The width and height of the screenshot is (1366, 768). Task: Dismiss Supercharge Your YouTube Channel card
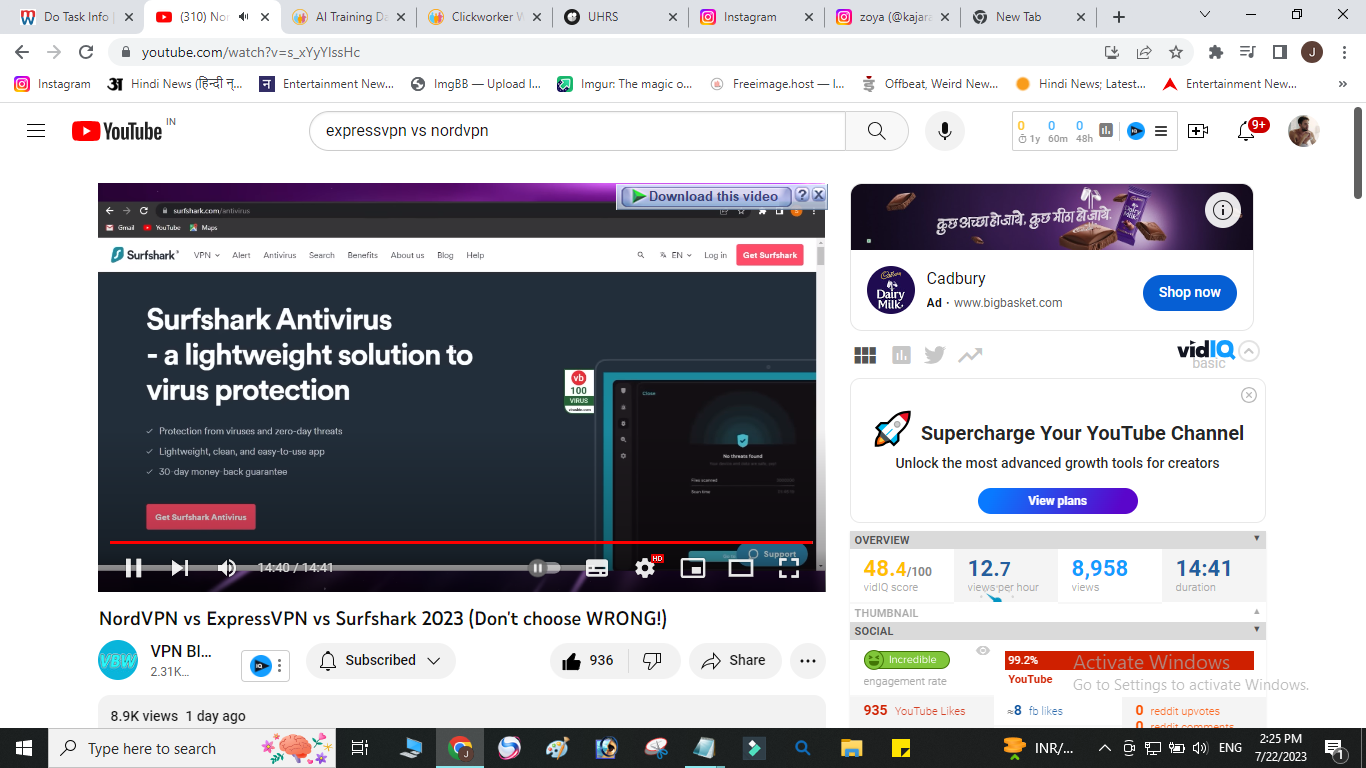point(1248,395)
